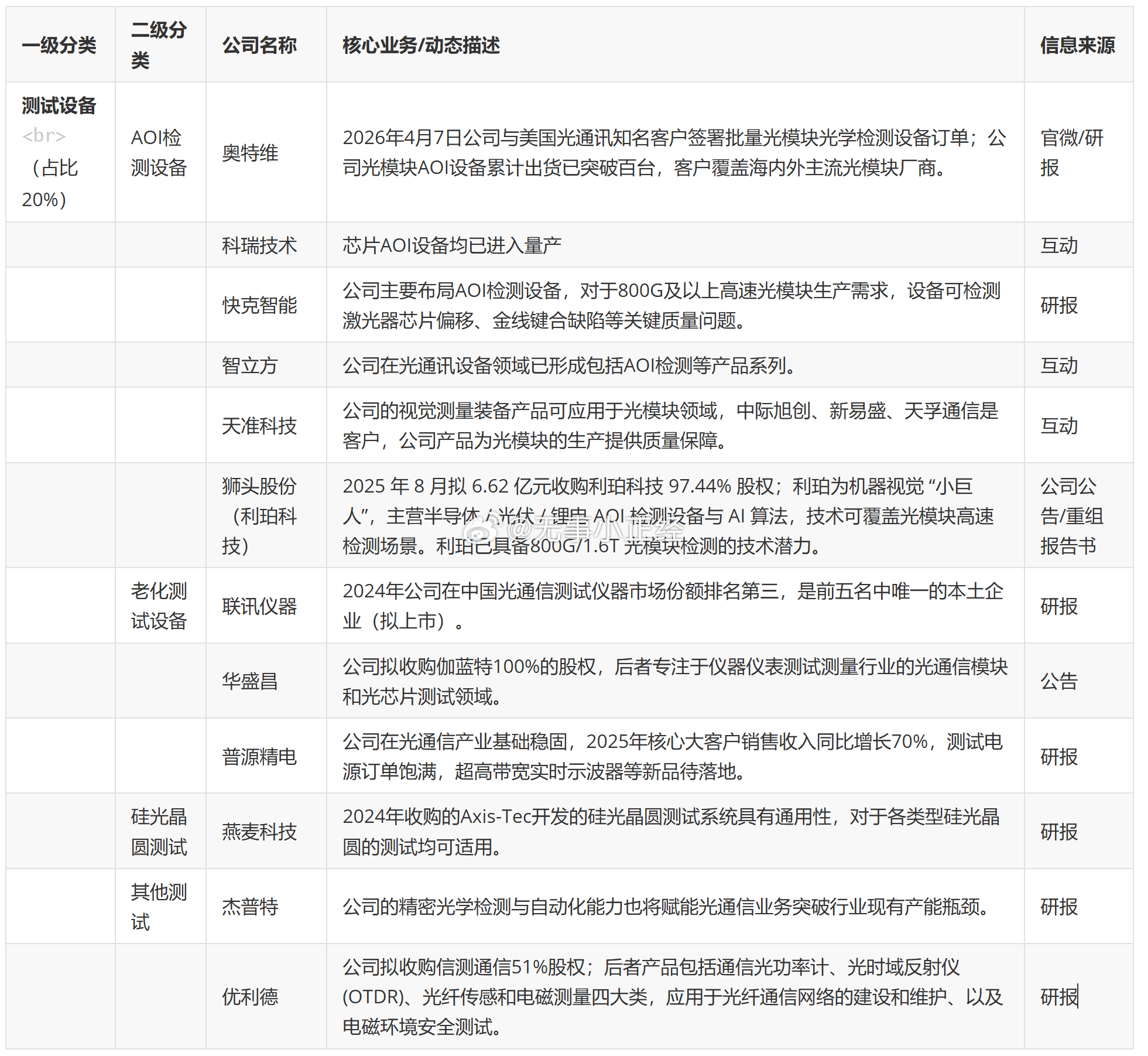Click the 核心业务/动态描述 header cell
The height and width of the screenshot is (1056, 1148).
tap(421, 45)
